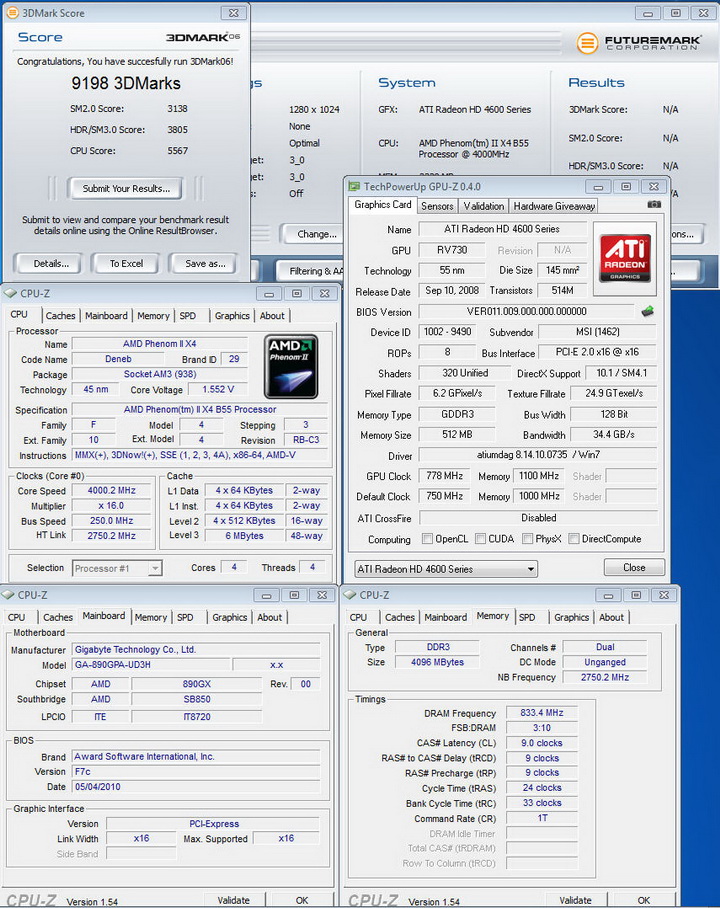This screenshot has height=908, width=720.
Task: Click the Core Speed 4000.2 MHz value
Action: pyautogui.click(x=111, y=490)
